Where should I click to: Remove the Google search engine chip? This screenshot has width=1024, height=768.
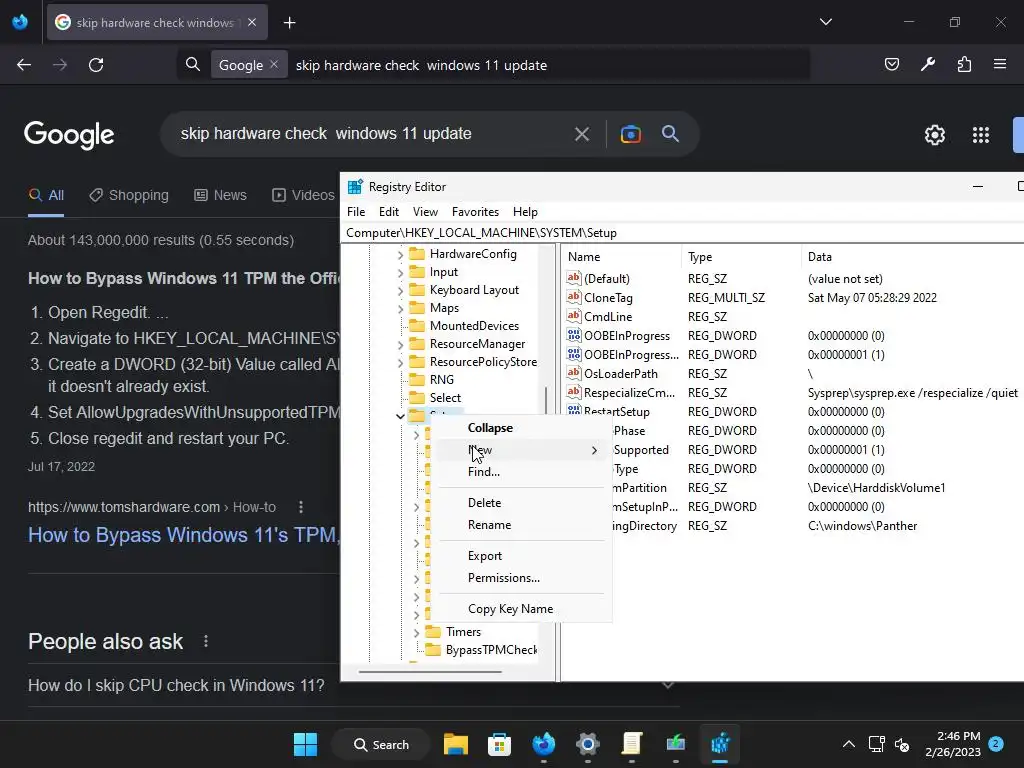[x=274, y=64]
